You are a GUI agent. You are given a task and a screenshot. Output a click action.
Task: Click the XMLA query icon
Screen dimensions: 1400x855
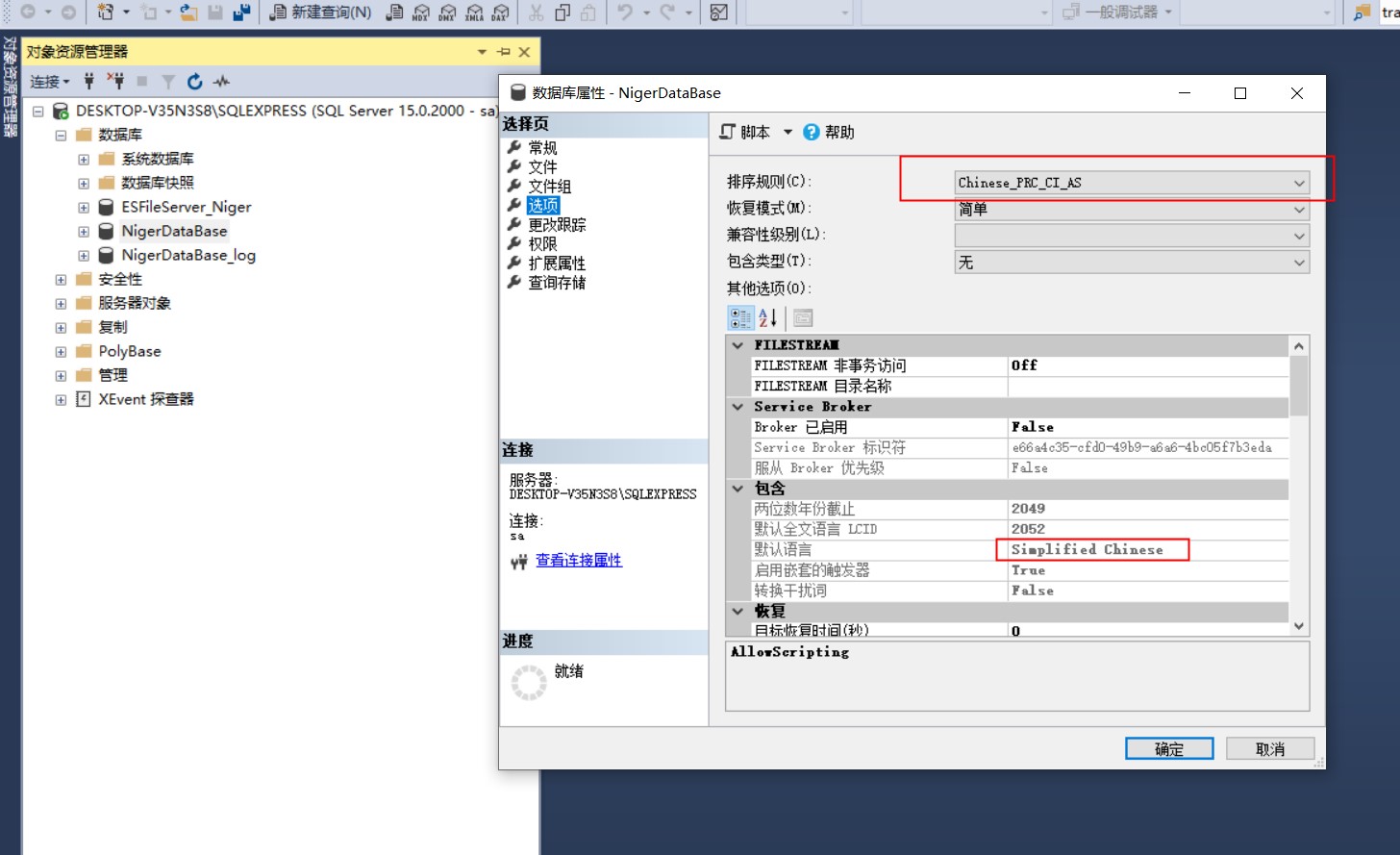tap(474, 12)
